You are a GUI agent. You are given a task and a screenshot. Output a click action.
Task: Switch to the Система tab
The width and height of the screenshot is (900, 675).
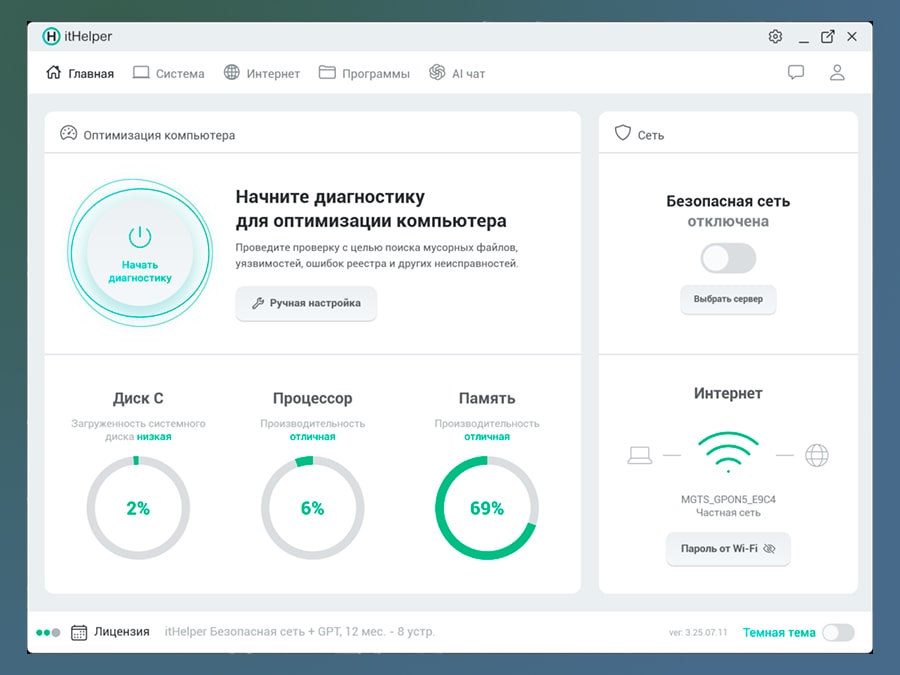coord(169,73)
